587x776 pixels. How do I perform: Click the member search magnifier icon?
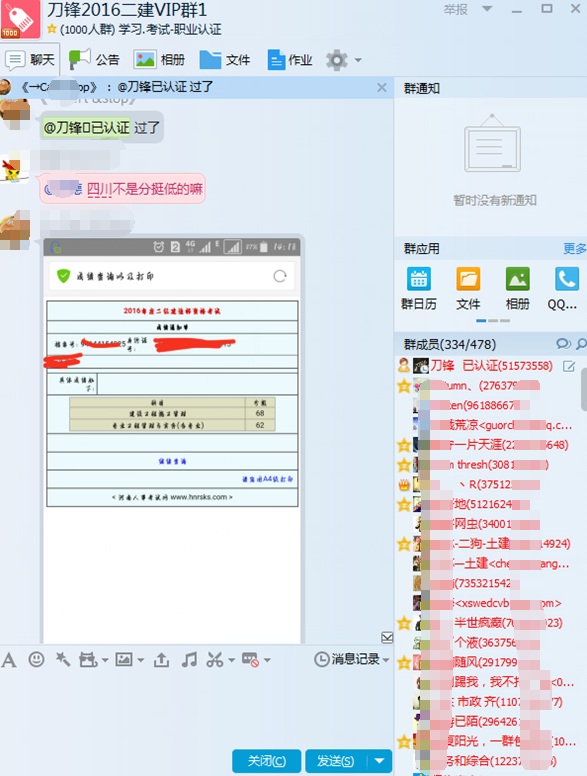pyautogui.click(x=582, y=343)
